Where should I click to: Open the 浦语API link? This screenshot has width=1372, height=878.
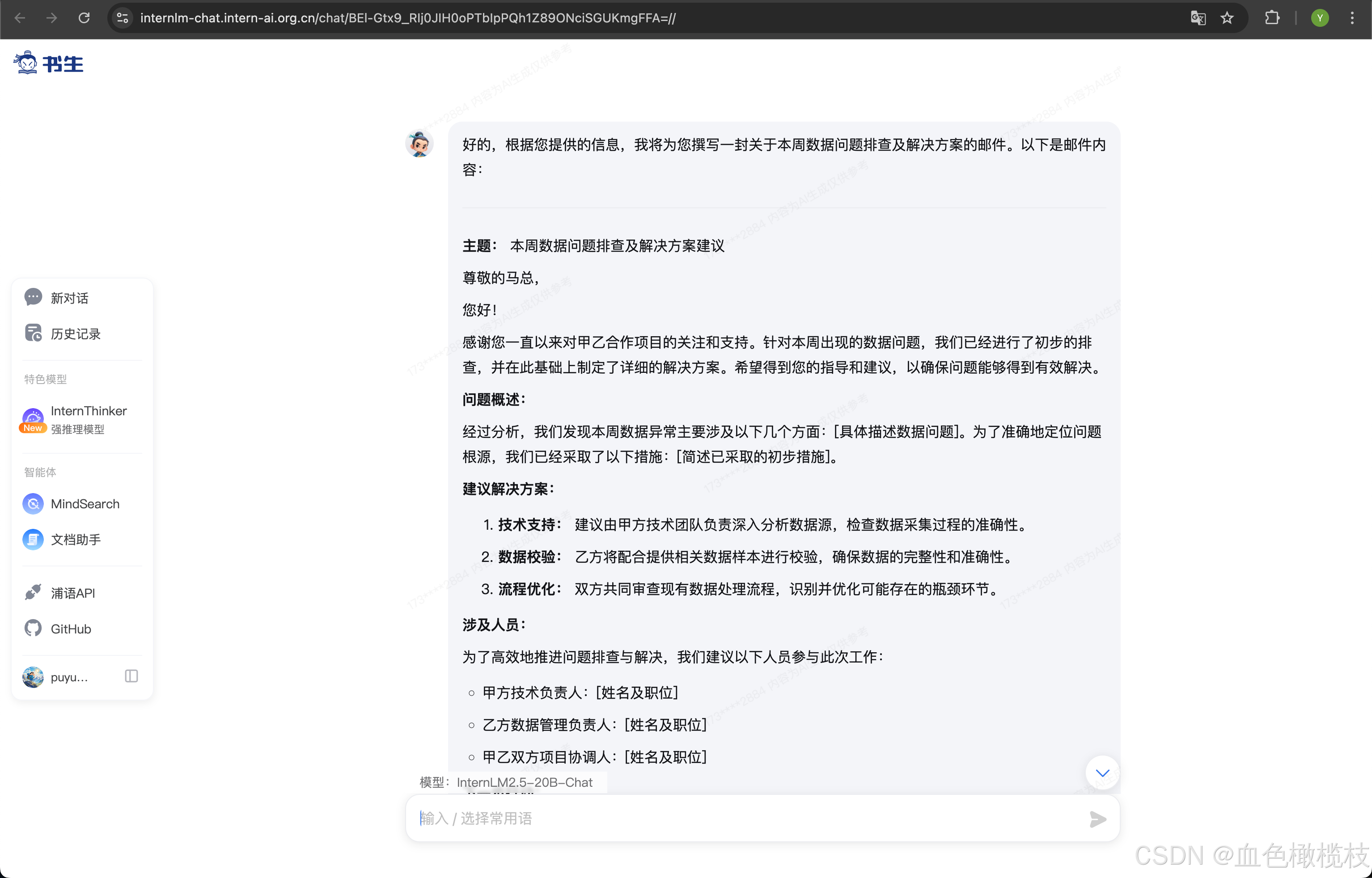pos(72,593)
